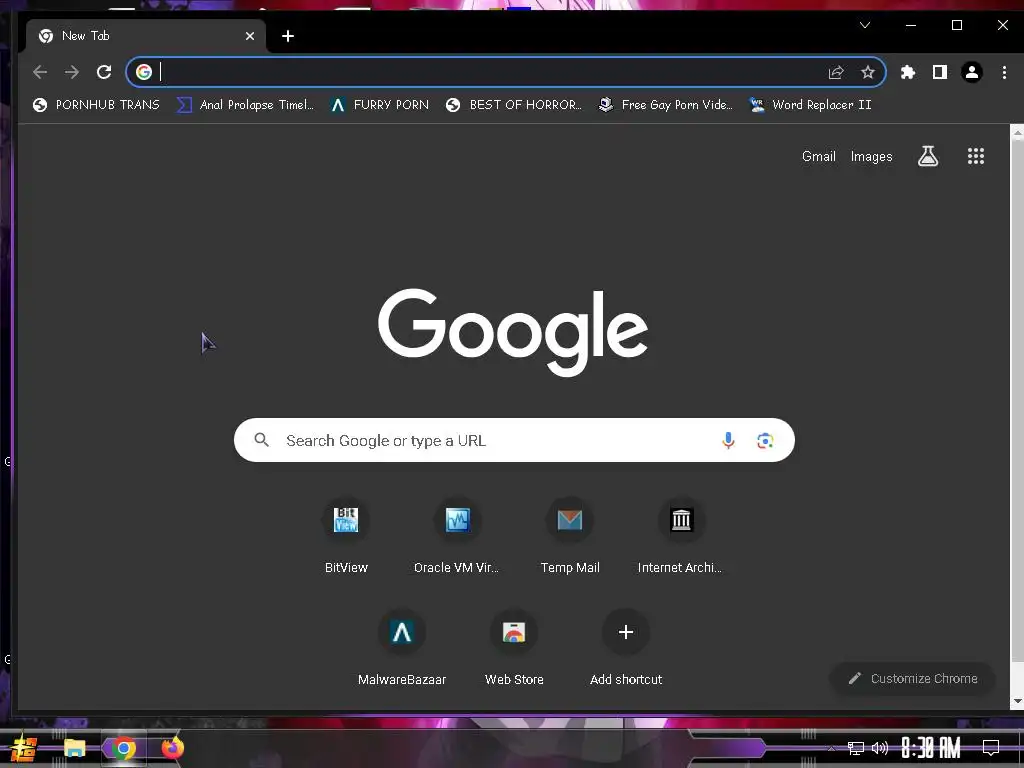The height and width of the screenshot is (768, 1024).
Task: Open the Images link
Action: (871, 157)
